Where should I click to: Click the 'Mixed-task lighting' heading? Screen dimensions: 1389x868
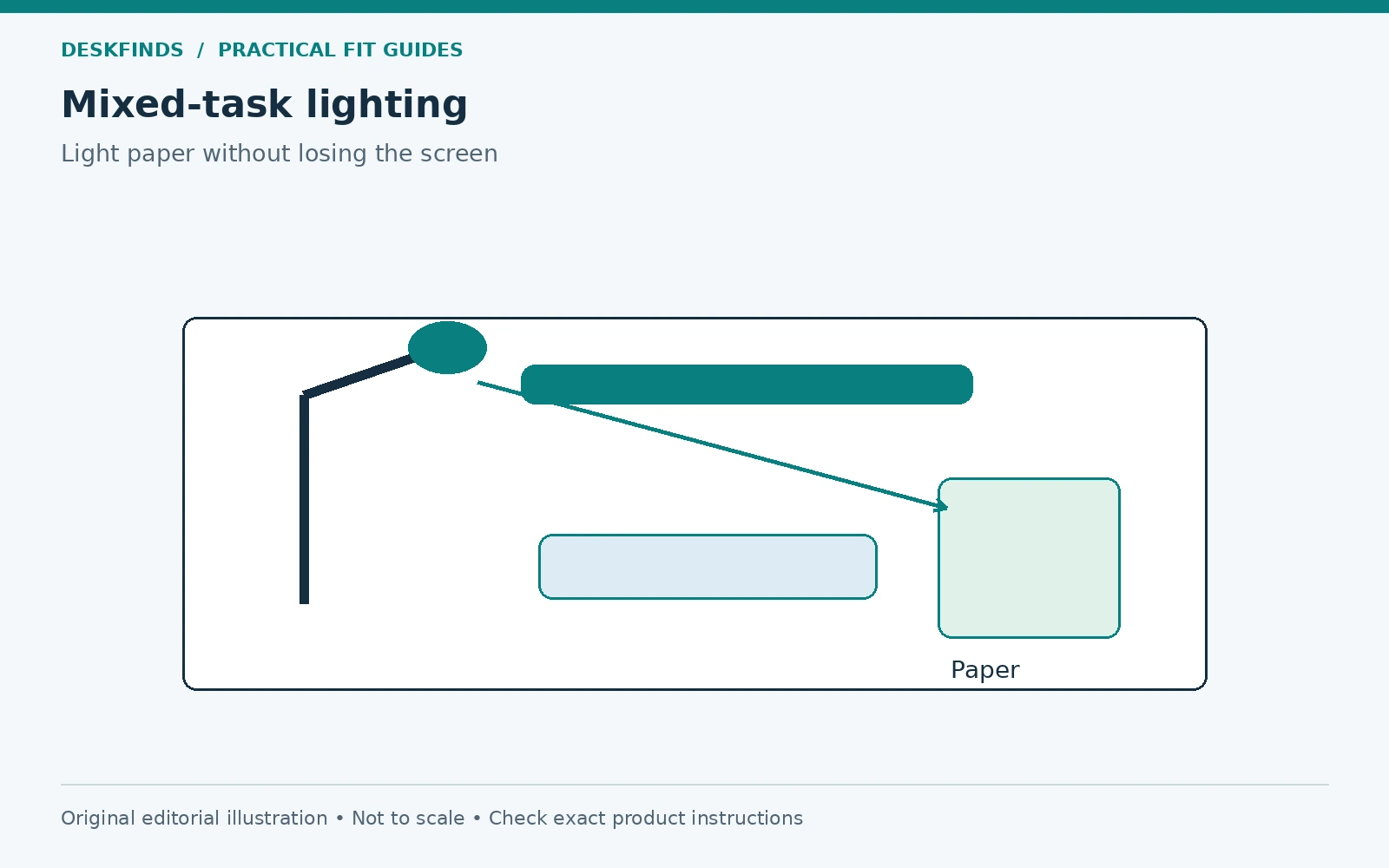265,105
